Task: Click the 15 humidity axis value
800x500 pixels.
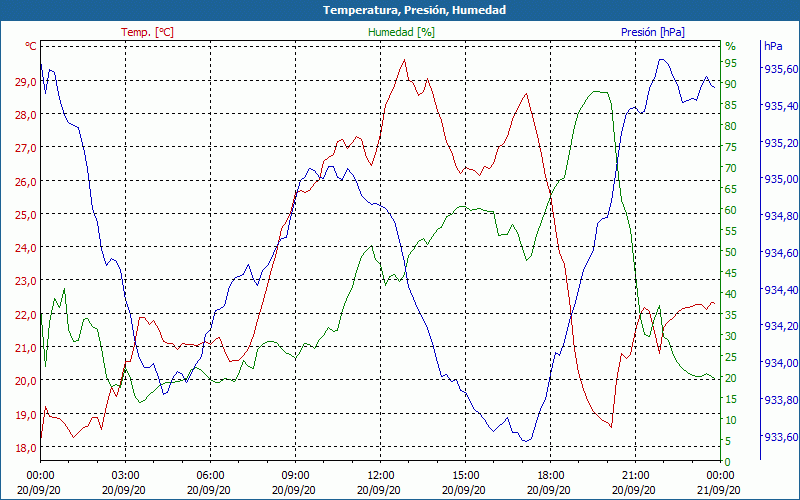Action: [731, 399]
